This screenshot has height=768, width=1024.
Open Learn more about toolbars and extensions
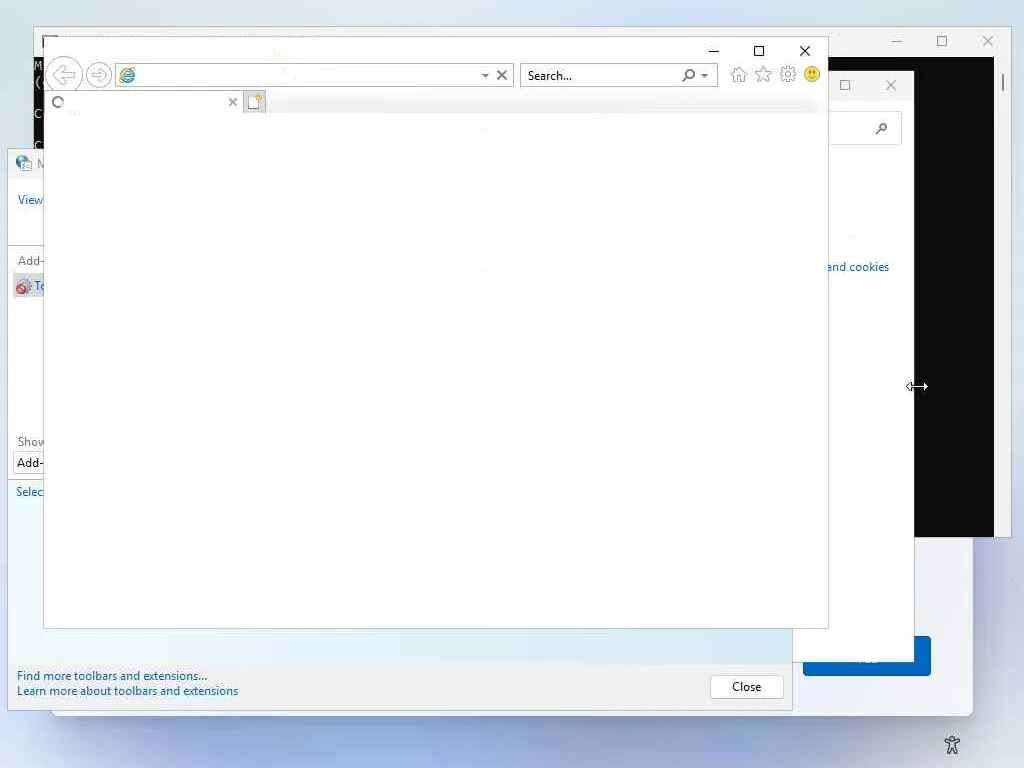[x=127, y=691]
